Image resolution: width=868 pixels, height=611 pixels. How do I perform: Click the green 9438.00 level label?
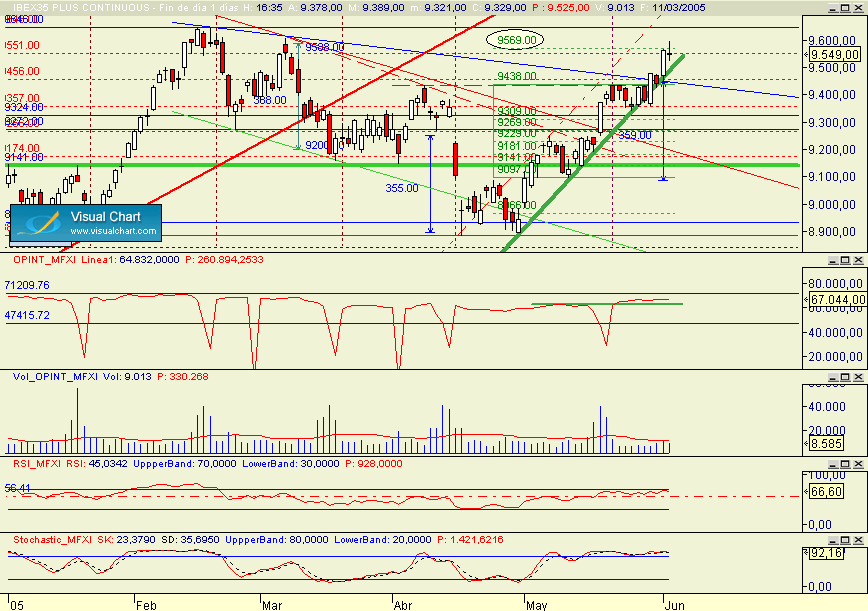516,76
